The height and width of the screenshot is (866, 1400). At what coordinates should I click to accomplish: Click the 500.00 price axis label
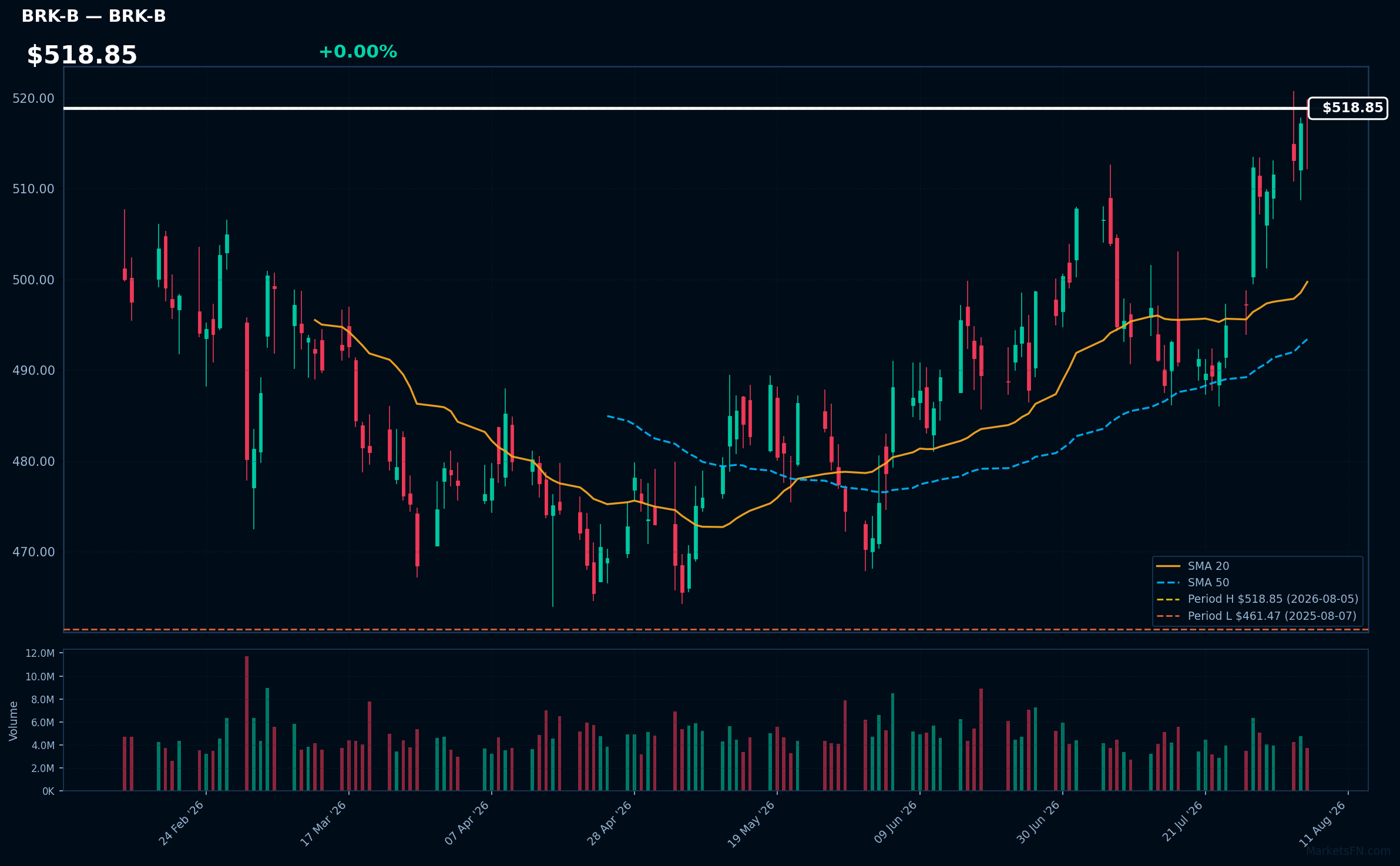pos(33,280)
